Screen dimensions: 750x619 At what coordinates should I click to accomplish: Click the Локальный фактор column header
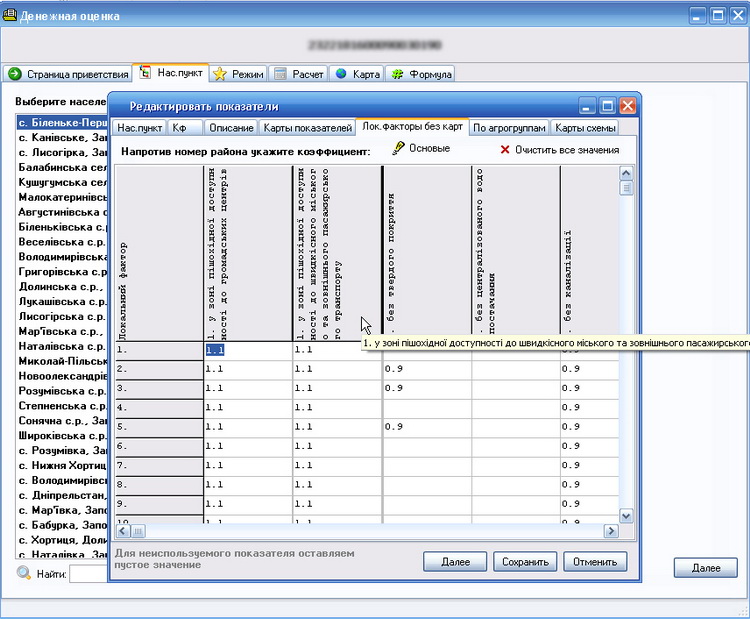coord(159,253)
